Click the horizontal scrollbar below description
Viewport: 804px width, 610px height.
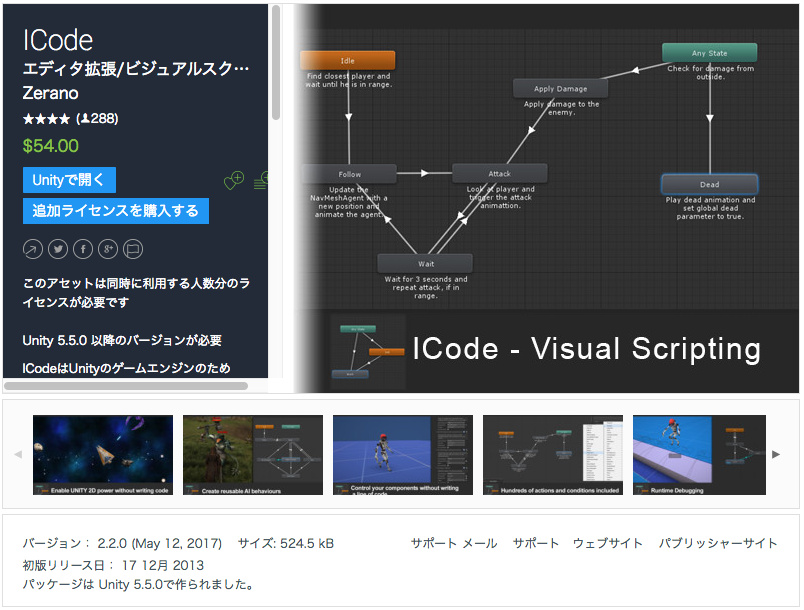[x=126, y=385]
